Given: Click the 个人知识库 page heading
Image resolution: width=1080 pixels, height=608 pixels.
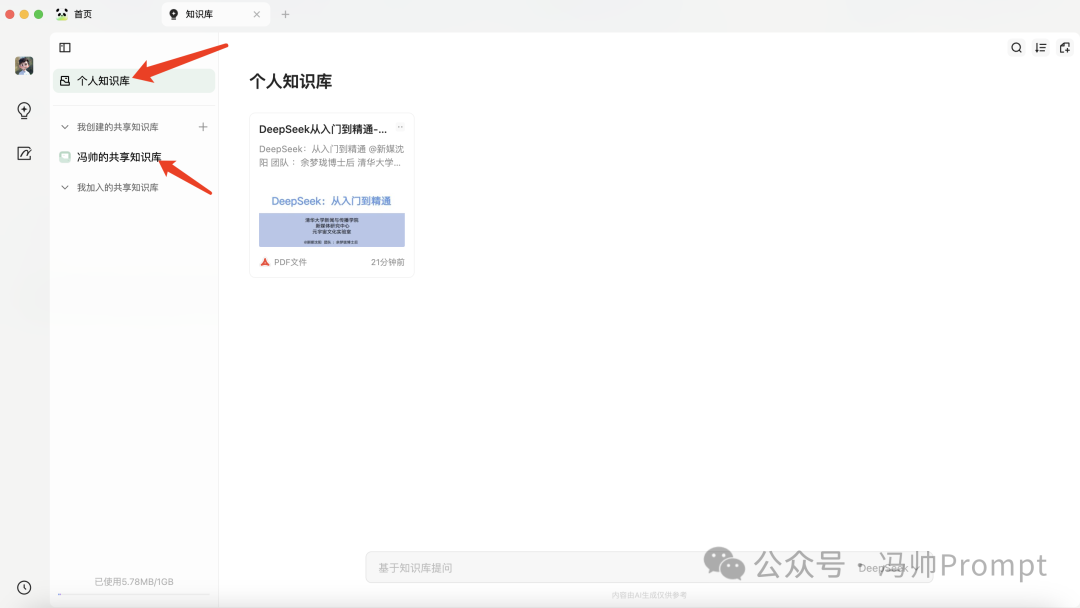Looking at the screenshot, I should click(291, 81).
